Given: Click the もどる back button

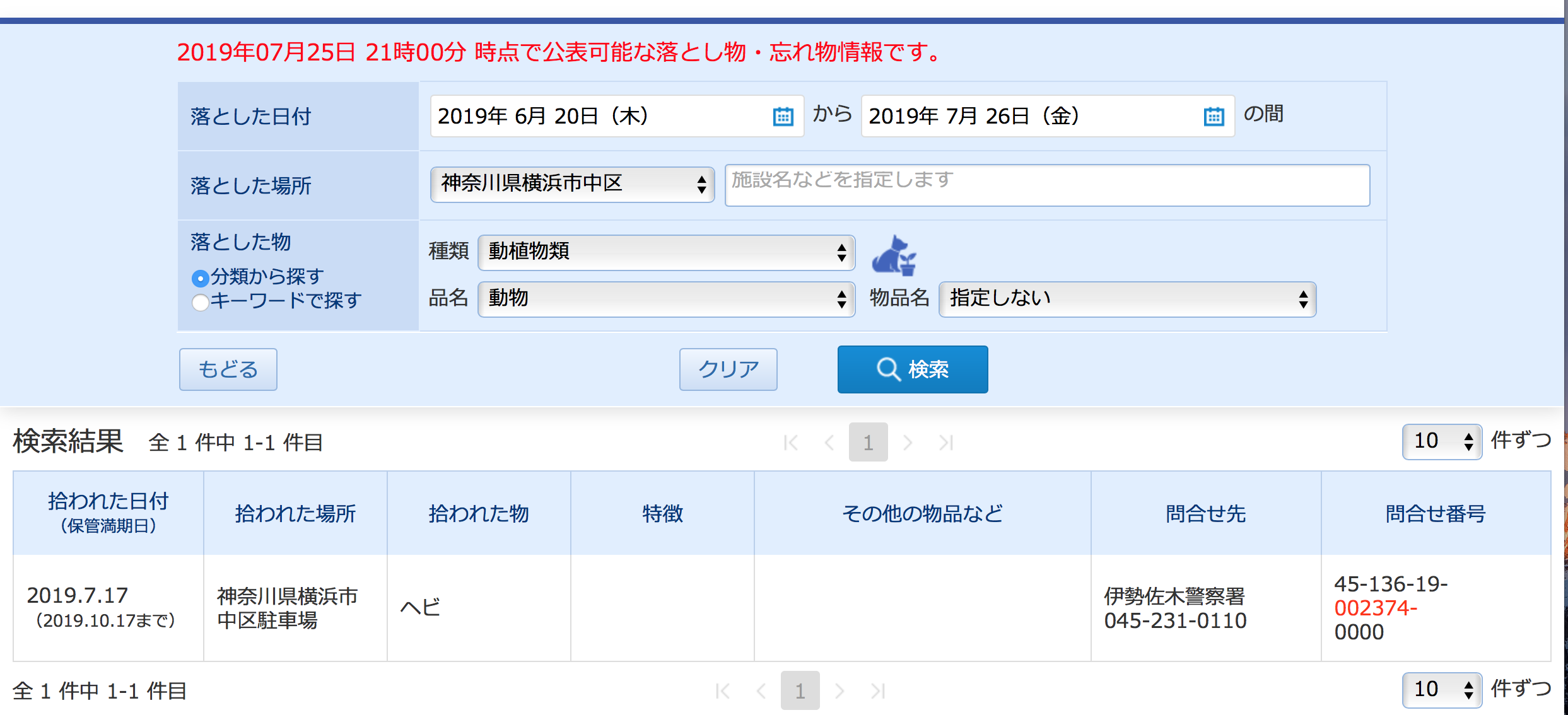Looking at the screenshot, I should pyautogui.click(x=228, y=369).
